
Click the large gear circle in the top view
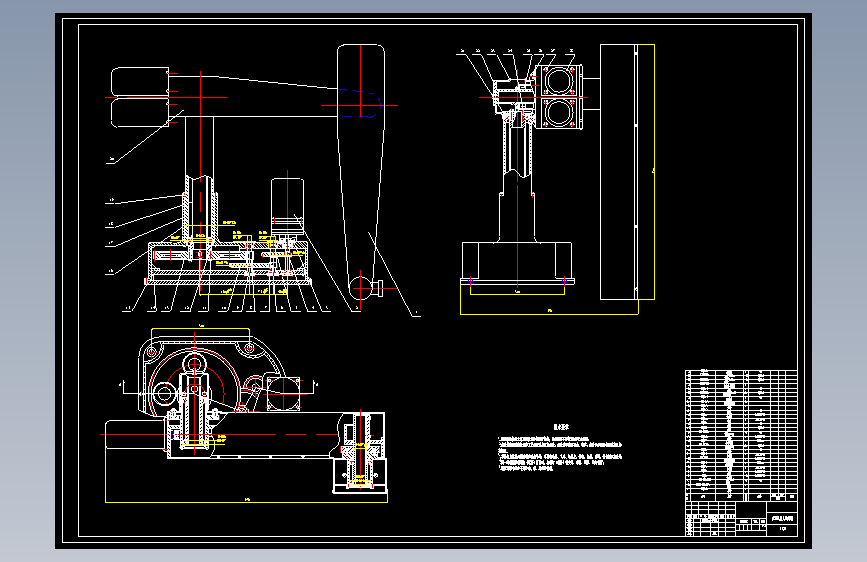(194, 382)
